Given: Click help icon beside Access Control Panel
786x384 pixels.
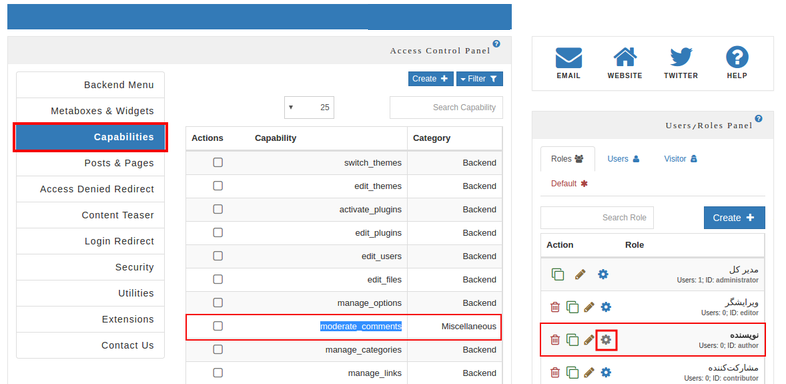Looking at the screenshot, I should tap(496, 44).
